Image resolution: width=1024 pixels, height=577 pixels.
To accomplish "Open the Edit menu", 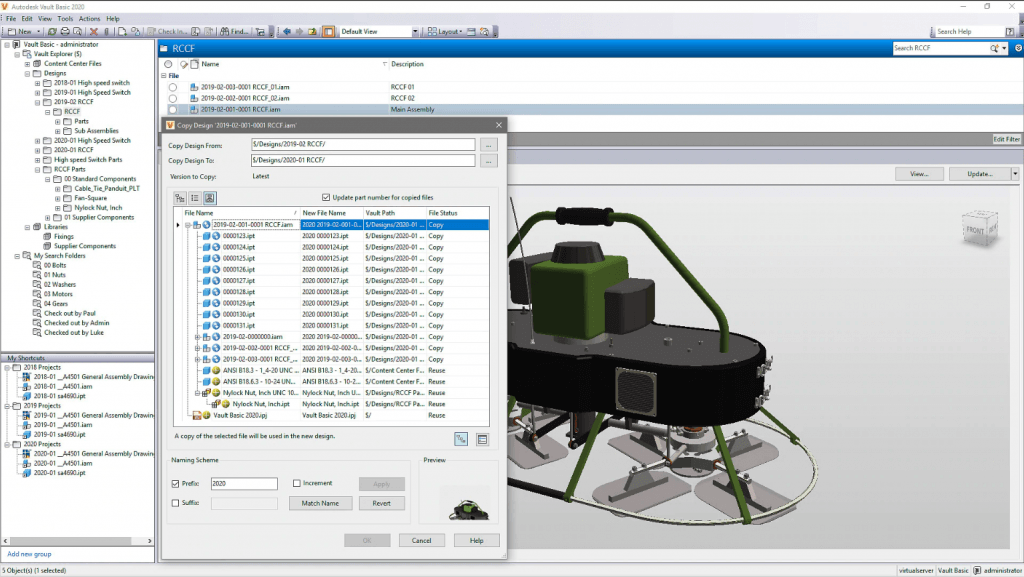I will [27, 19].
